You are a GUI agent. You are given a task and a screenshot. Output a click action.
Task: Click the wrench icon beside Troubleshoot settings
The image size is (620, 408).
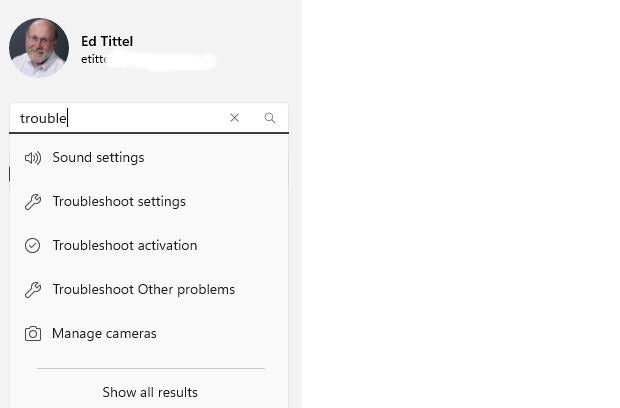(x=33, y=202)
